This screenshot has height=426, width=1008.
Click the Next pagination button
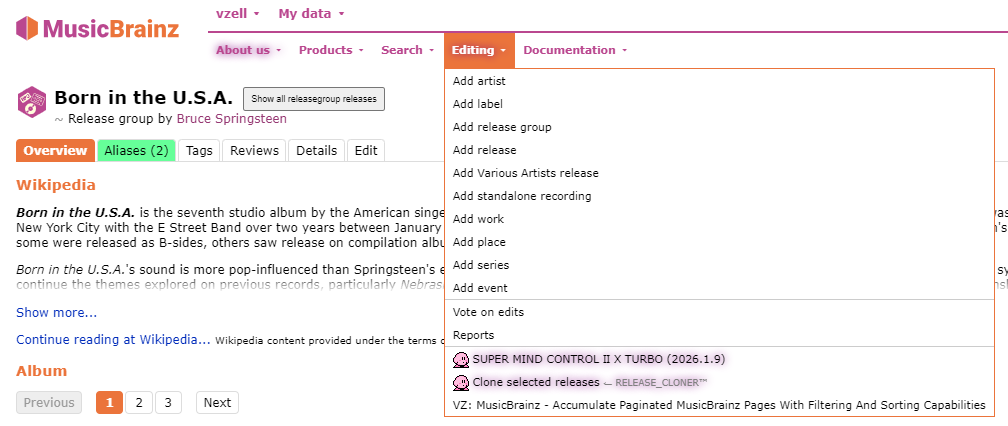pyautogui.click(x=217, y=403)
